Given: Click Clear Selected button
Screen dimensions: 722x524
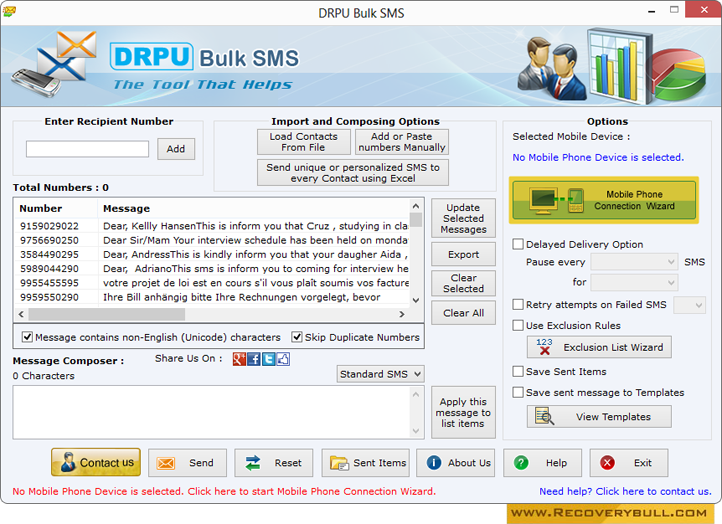Looking at the screenshot, I should [463, 283].
